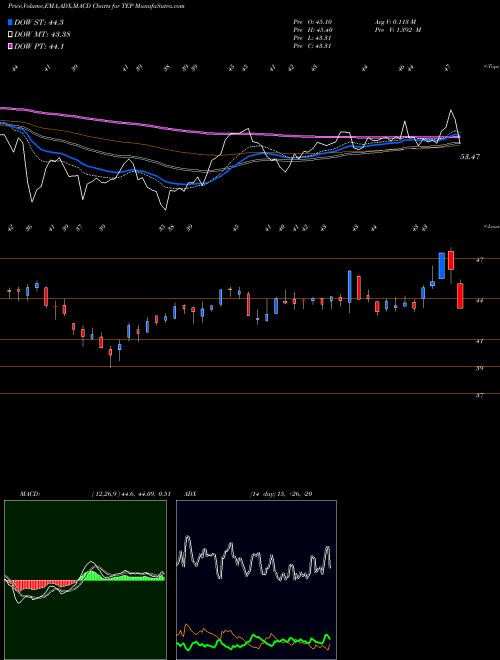Click the tall blue candlestick near 47
Screen dimensions: 500x660
[441, 266]
